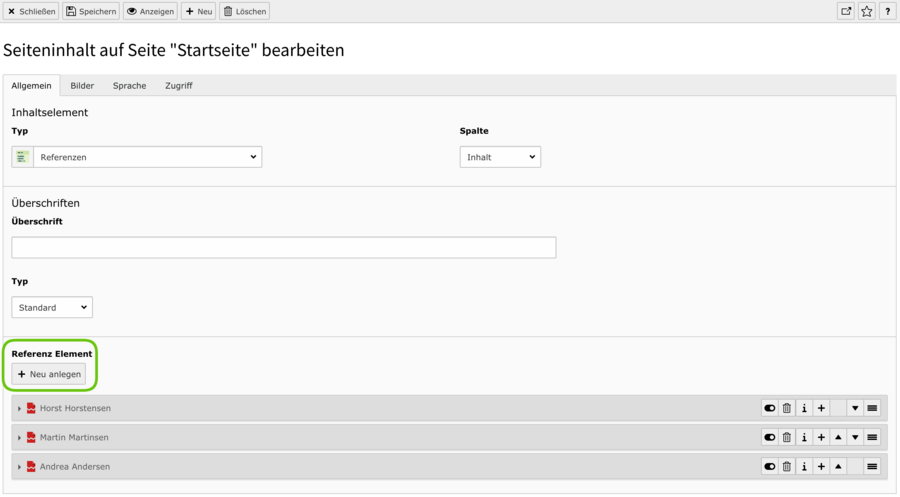Create a new reference with Neu anlegen
Viewport: 900px width, 497px height.
point(49,374)
